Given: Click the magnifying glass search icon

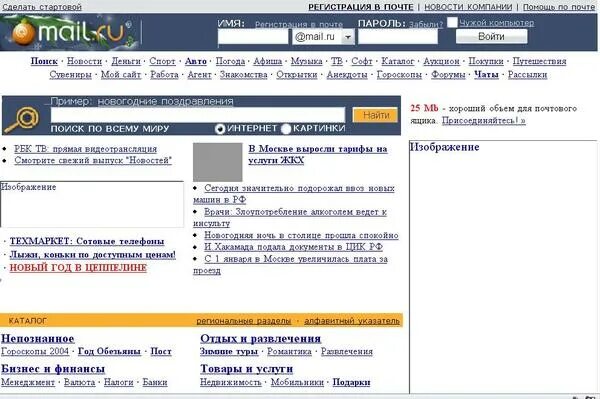Looking at the screenshot, I should click(x=22, y=120).
